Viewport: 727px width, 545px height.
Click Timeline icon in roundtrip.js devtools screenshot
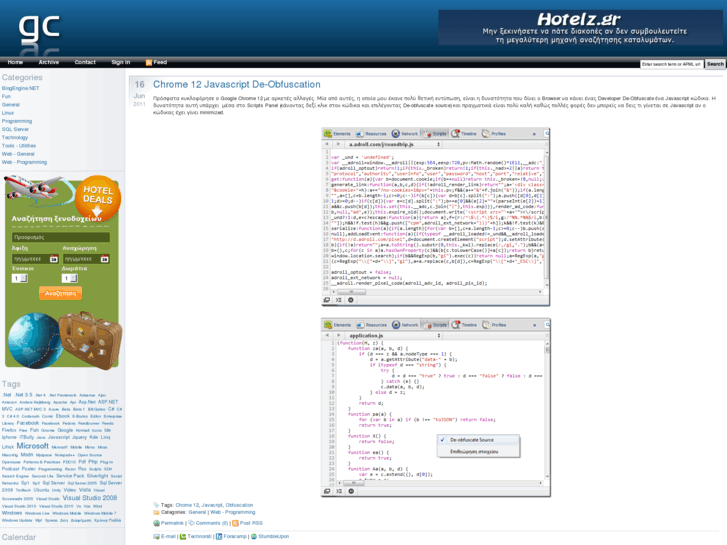coord(455,134)
